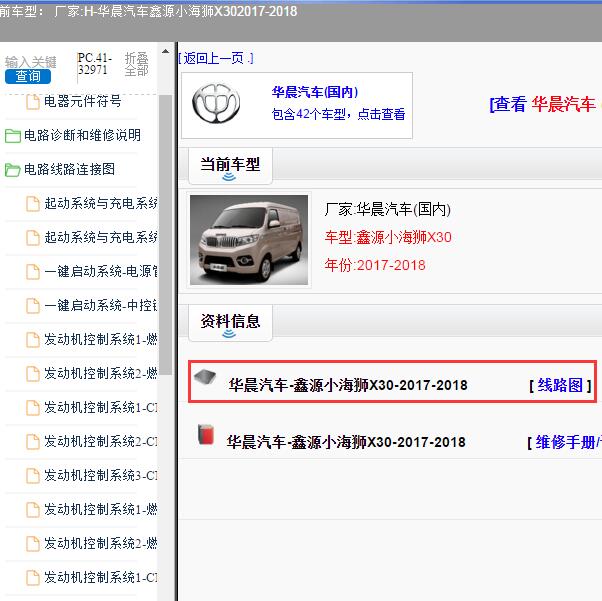
Task: Click the red 年份:2017-2018 text
Action: (x=375, y=265)
